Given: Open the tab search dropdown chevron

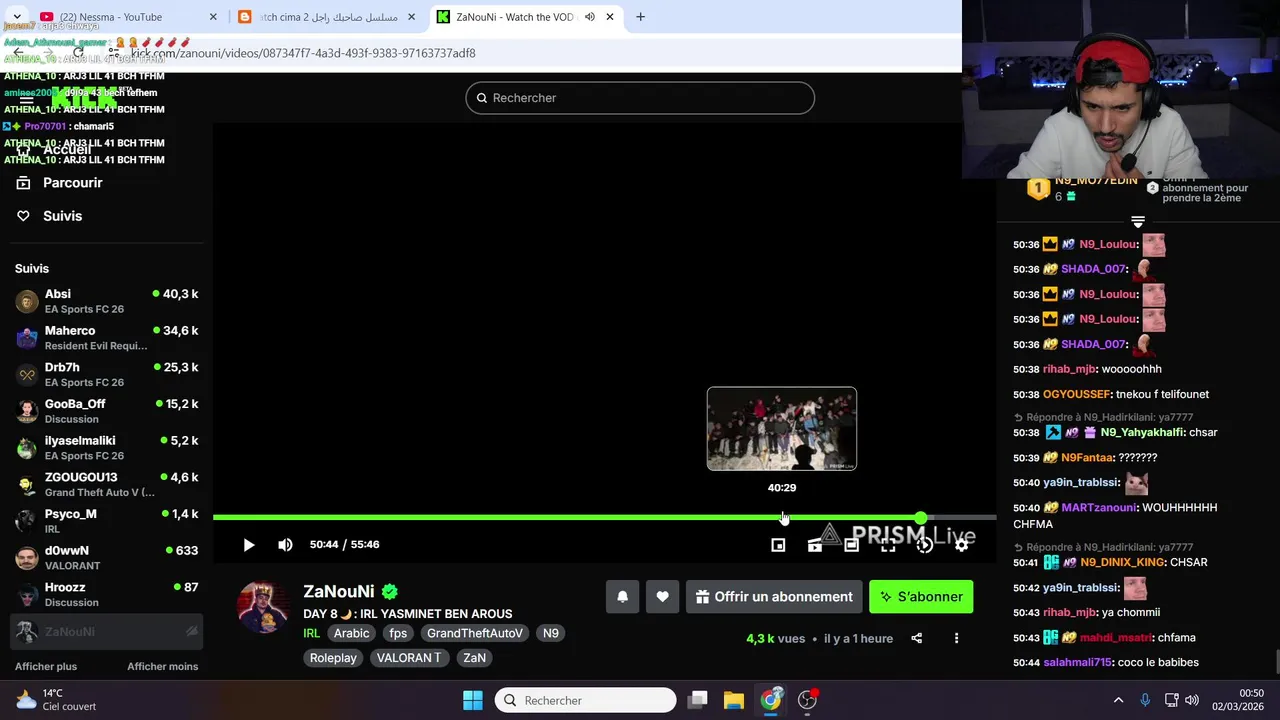Looking at the screenshot, I should [17, 17].
